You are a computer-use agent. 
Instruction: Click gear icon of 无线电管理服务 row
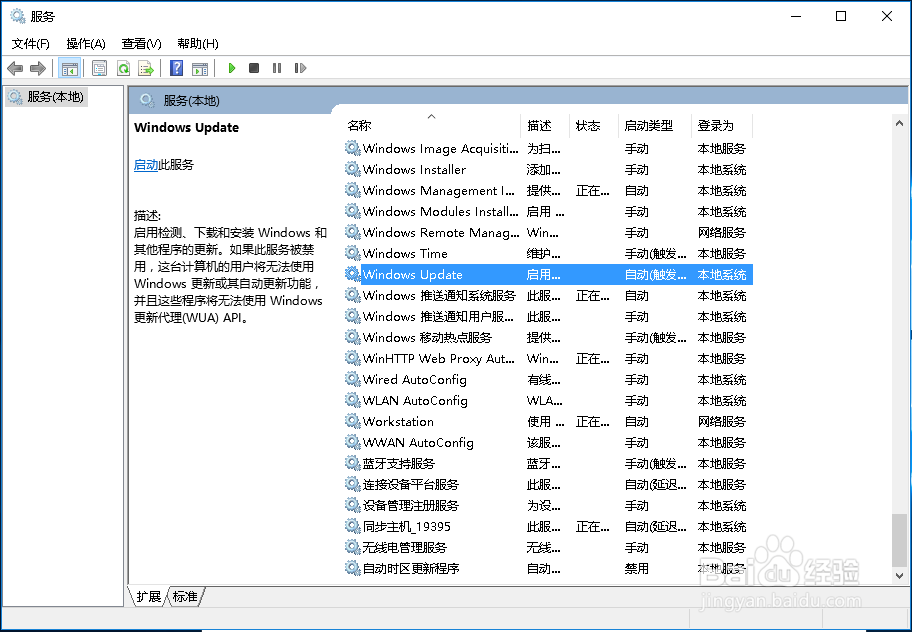352,547
